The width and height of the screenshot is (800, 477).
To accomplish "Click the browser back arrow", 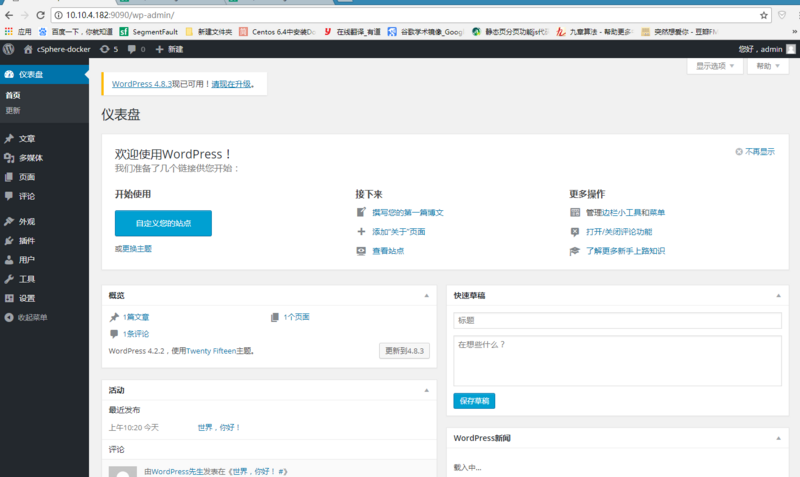I will point(9,15).
